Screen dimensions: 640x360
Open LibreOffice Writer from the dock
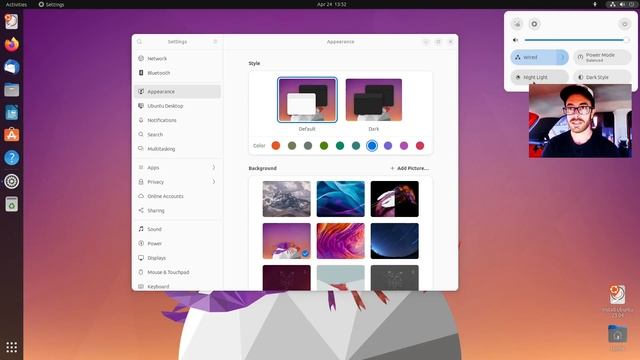tap(11, 112)
